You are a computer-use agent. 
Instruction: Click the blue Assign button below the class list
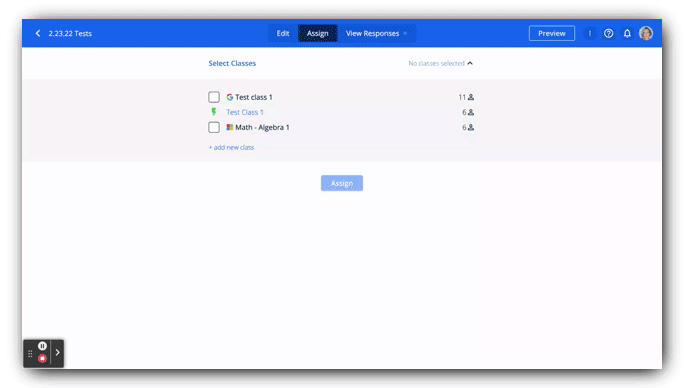coord(342,183)
